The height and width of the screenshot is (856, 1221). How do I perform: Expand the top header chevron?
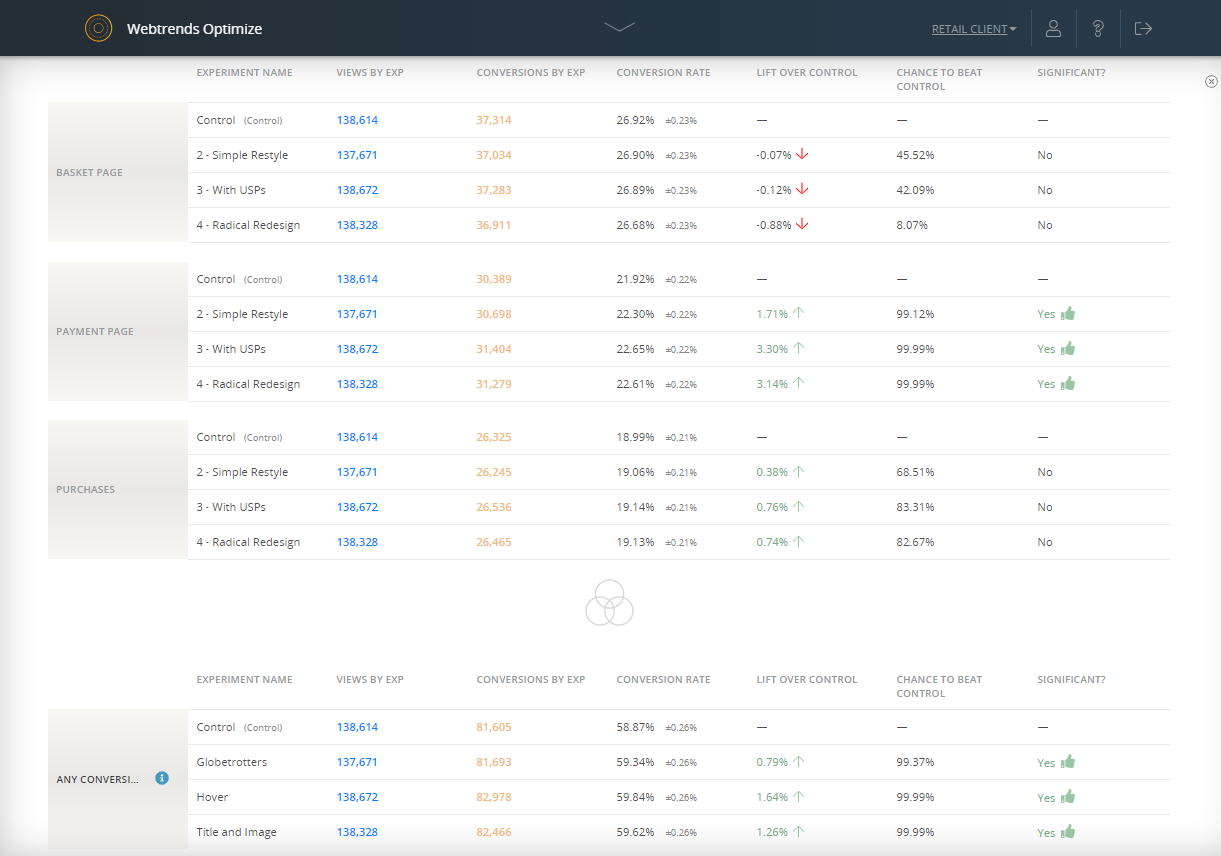[x=619, y=27]
